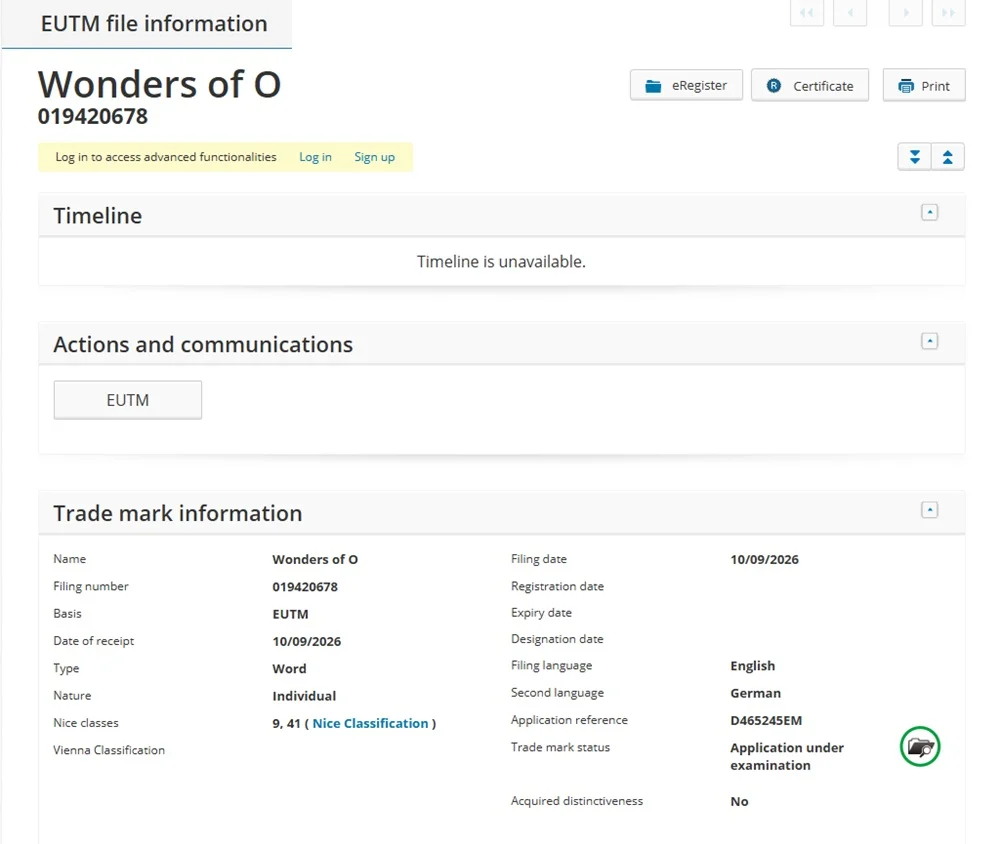Go to next record arrow

click(906, 13)
